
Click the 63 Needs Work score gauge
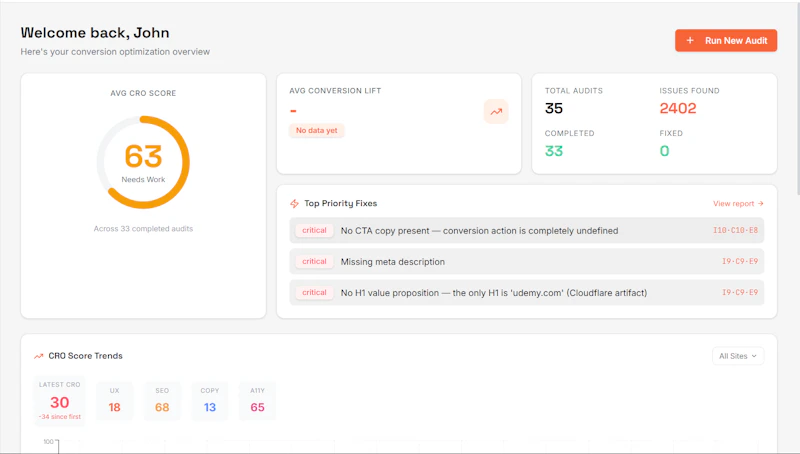(143, 162)
